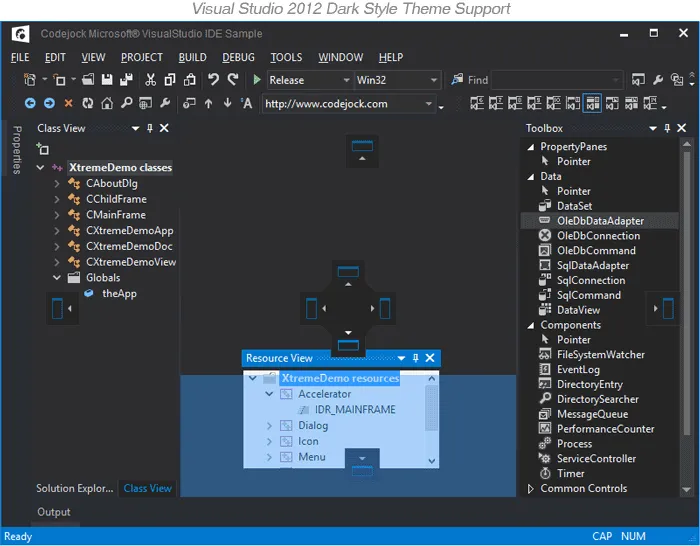The height and width of the screenshot is (546, 700).
Task: Click the Toolbox scrollbar up arrow
Action: (687, 144)
